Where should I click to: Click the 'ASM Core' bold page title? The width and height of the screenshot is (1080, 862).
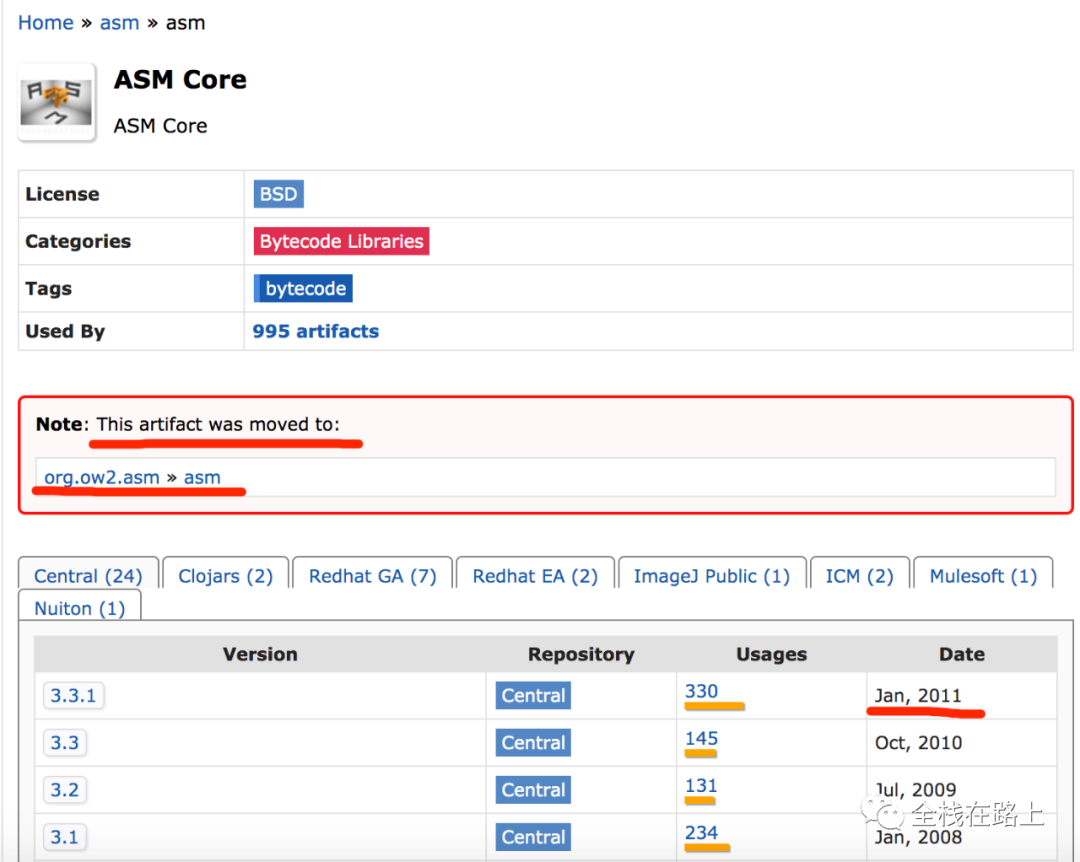click(x=180, y=79)
